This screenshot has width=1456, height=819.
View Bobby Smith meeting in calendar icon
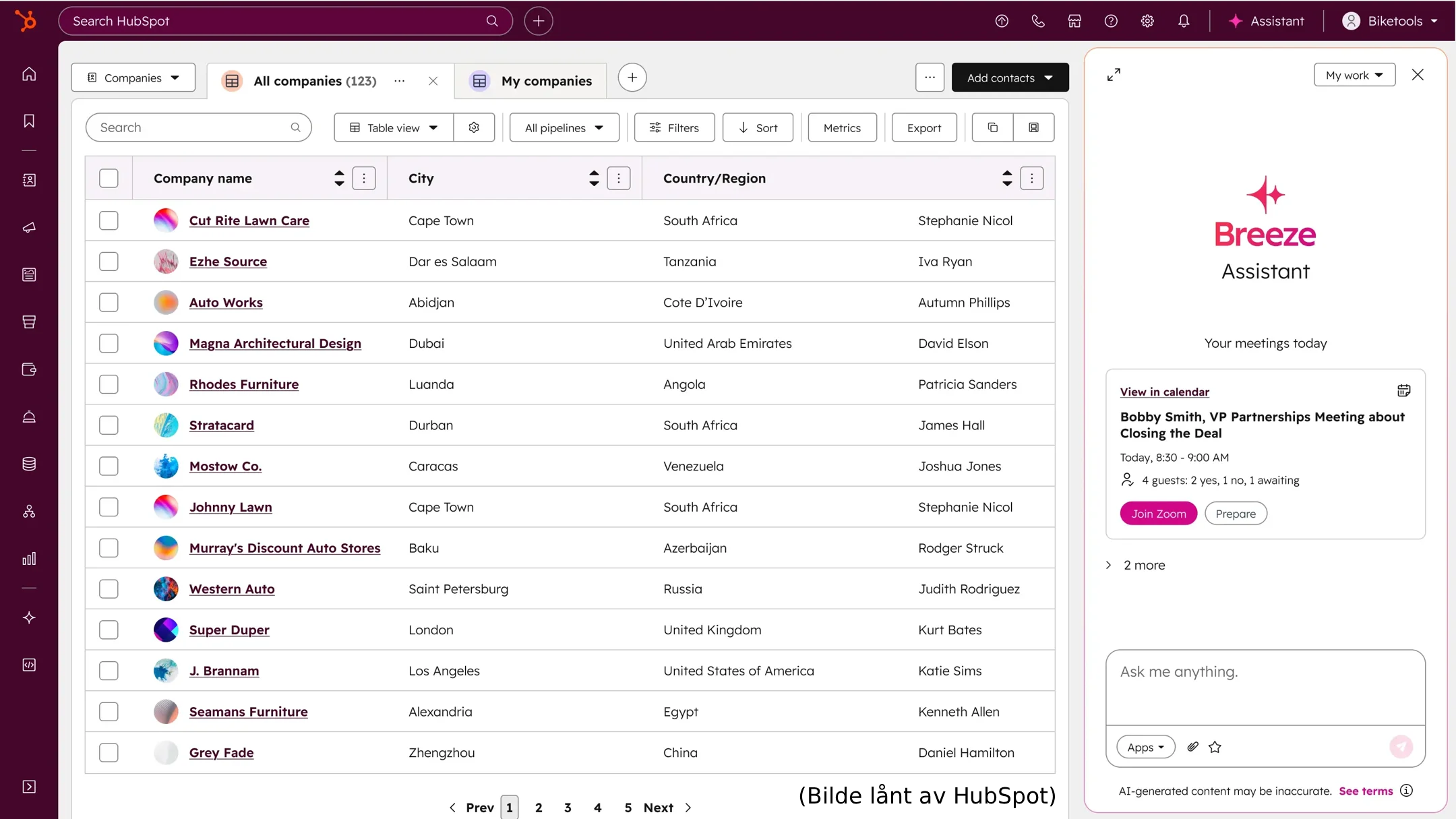click(x=1403, y=390)
